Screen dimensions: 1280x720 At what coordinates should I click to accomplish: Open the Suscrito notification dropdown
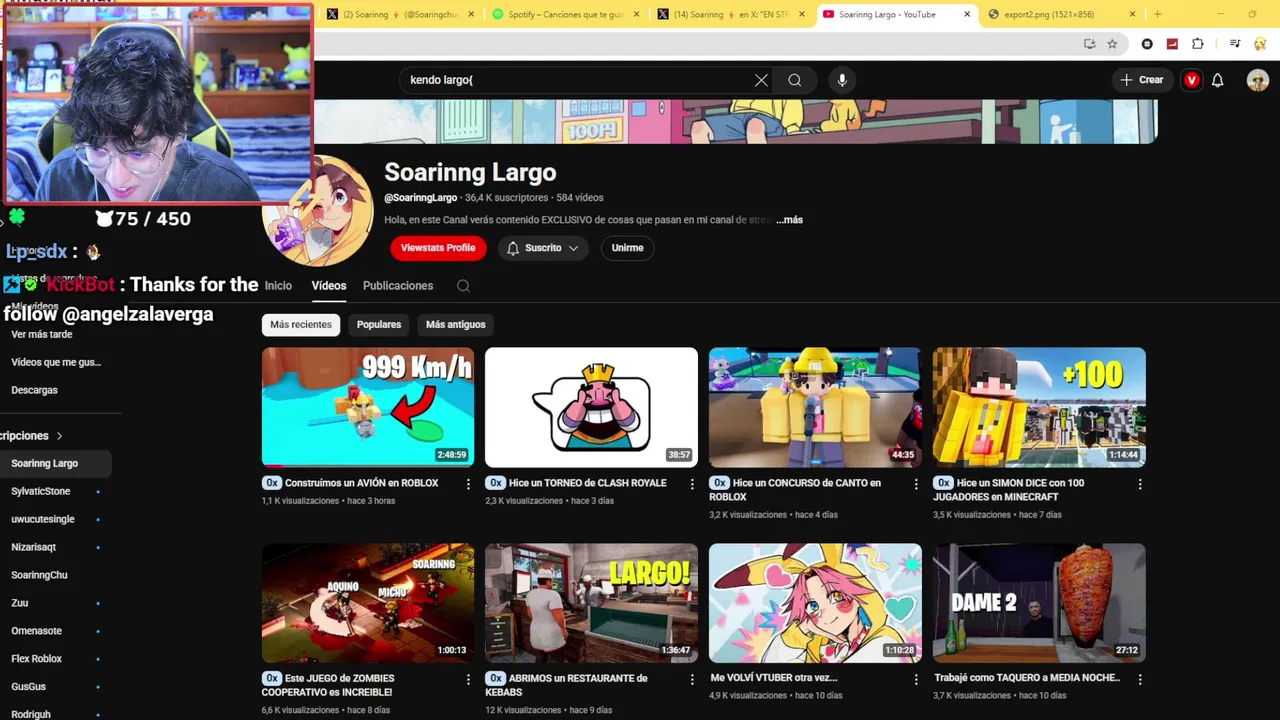(x=542, y=248)
